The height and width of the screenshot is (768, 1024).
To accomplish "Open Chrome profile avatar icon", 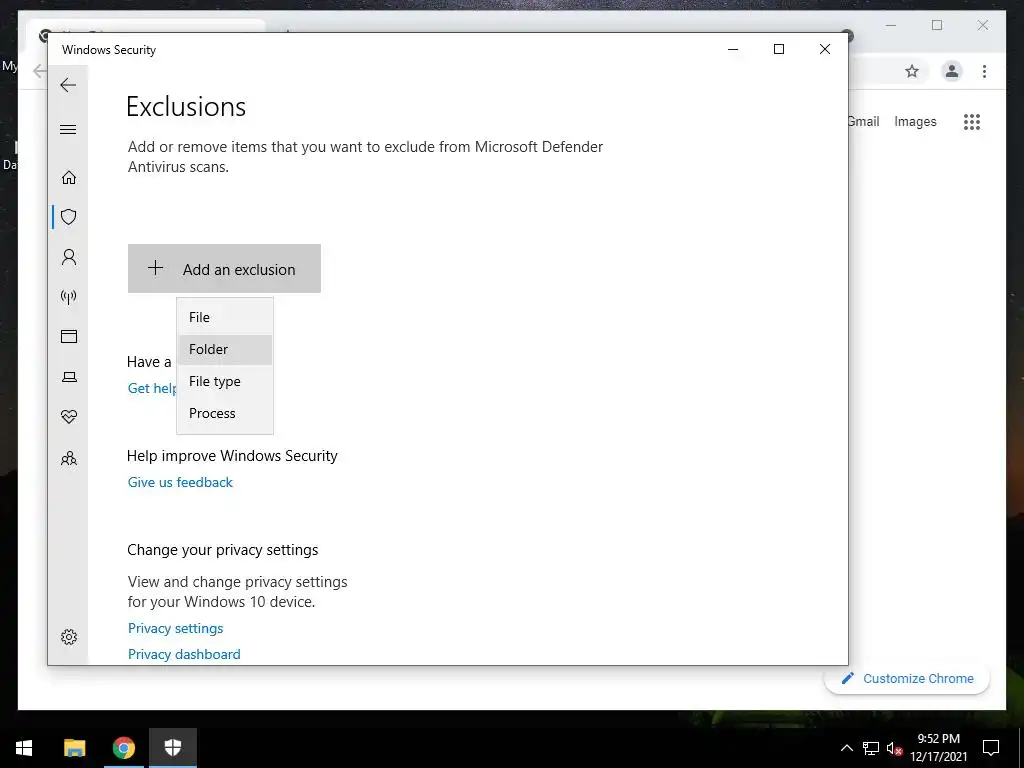I will (952, 71).
